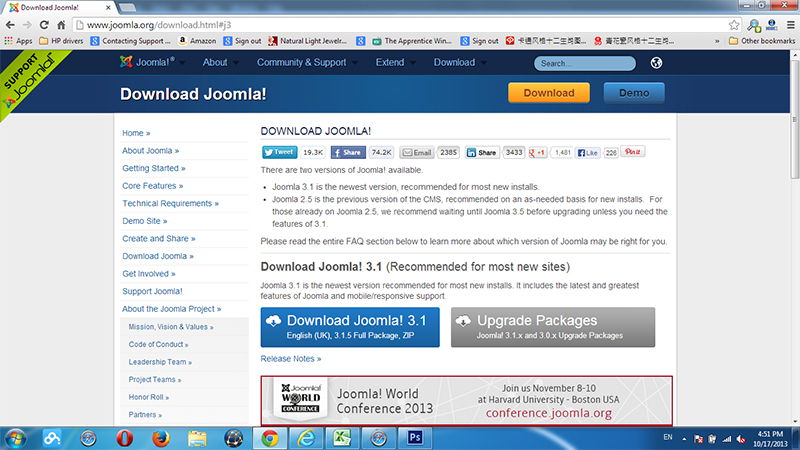Open Honor Roll sublink
This screenshot has width=800, height=450.
click(x=148, y=397)
